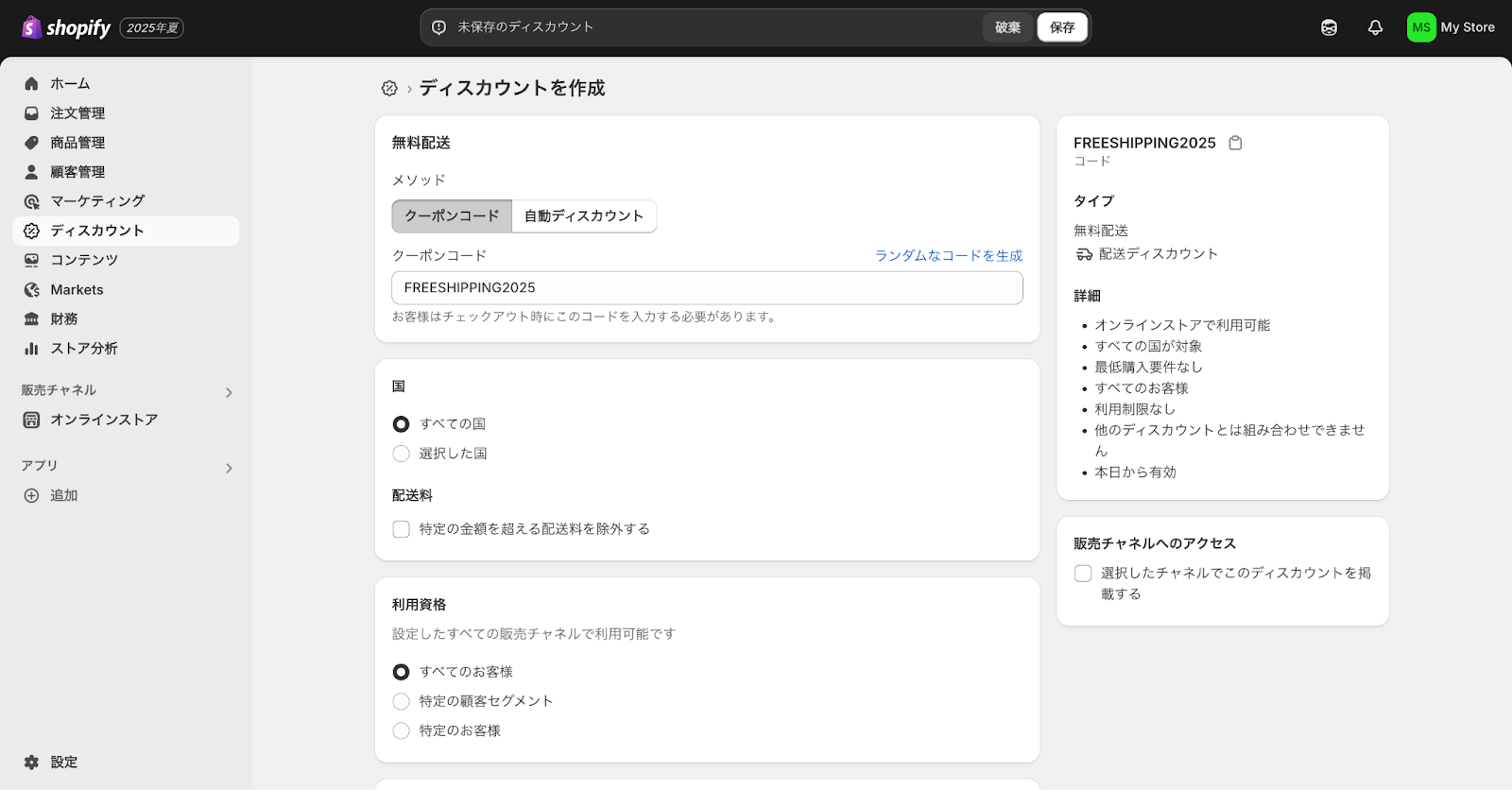Select the 特定のお客様 radio button

401,730
